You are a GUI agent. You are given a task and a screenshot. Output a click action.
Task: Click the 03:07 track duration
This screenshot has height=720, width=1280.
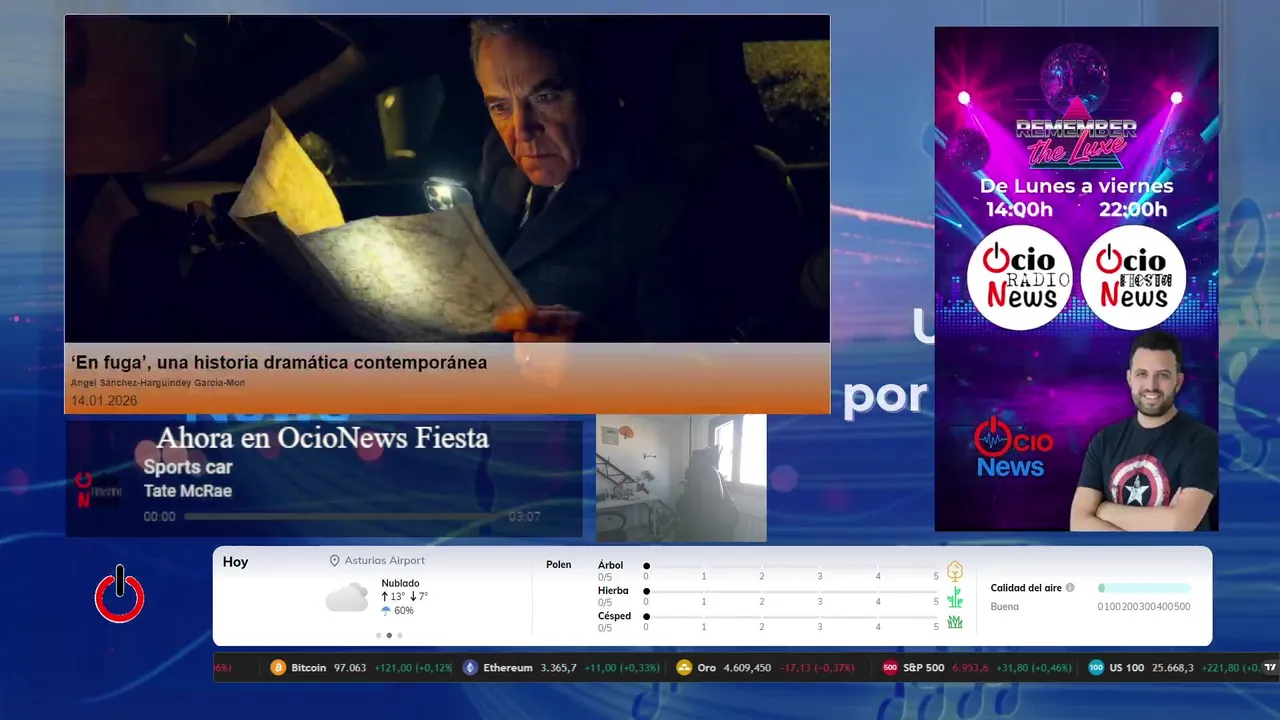(x=525, y=517)
